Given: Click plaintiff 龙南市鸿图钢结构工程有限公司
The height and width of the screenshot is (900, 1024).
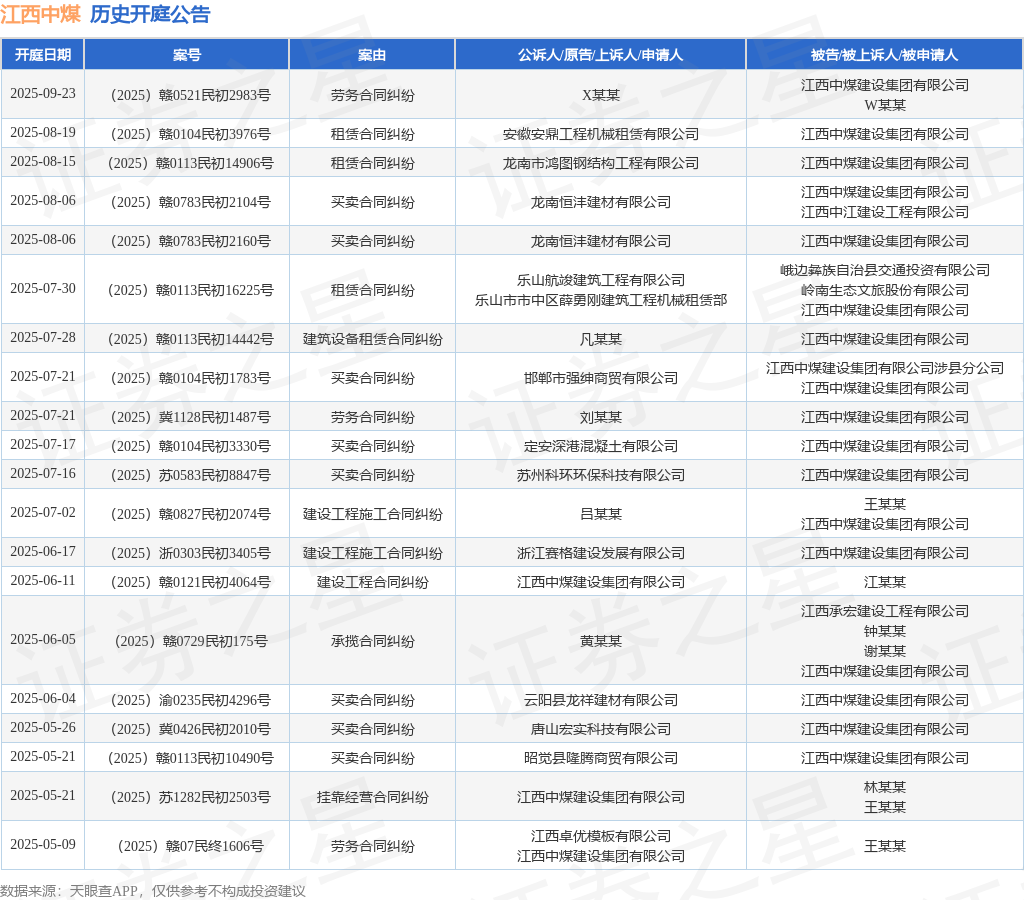Looking at the screenshot, I should pos(601,163).
